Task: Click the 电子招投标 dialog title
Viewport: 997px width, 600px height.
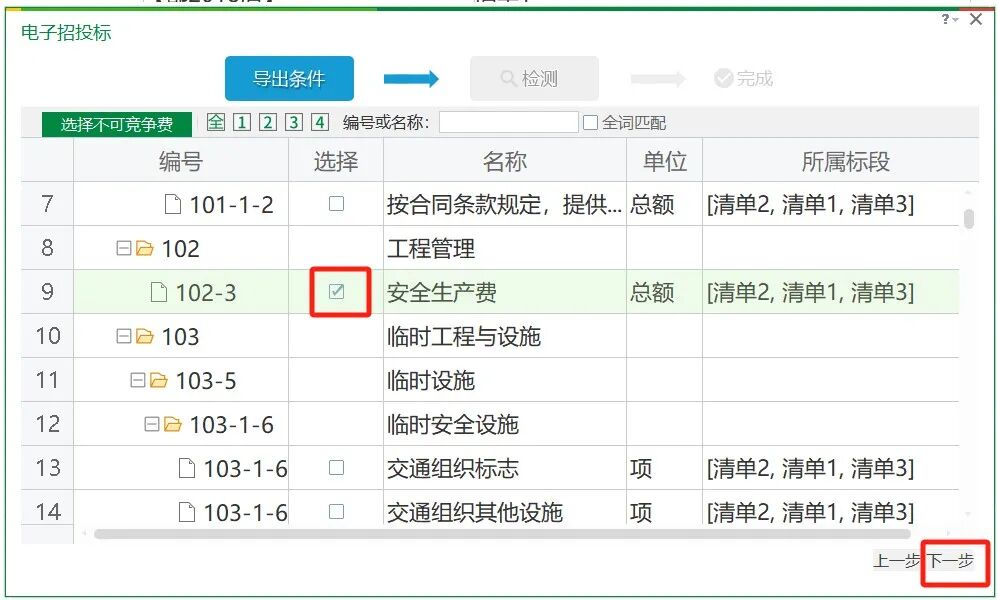Action: pos(66,32)
